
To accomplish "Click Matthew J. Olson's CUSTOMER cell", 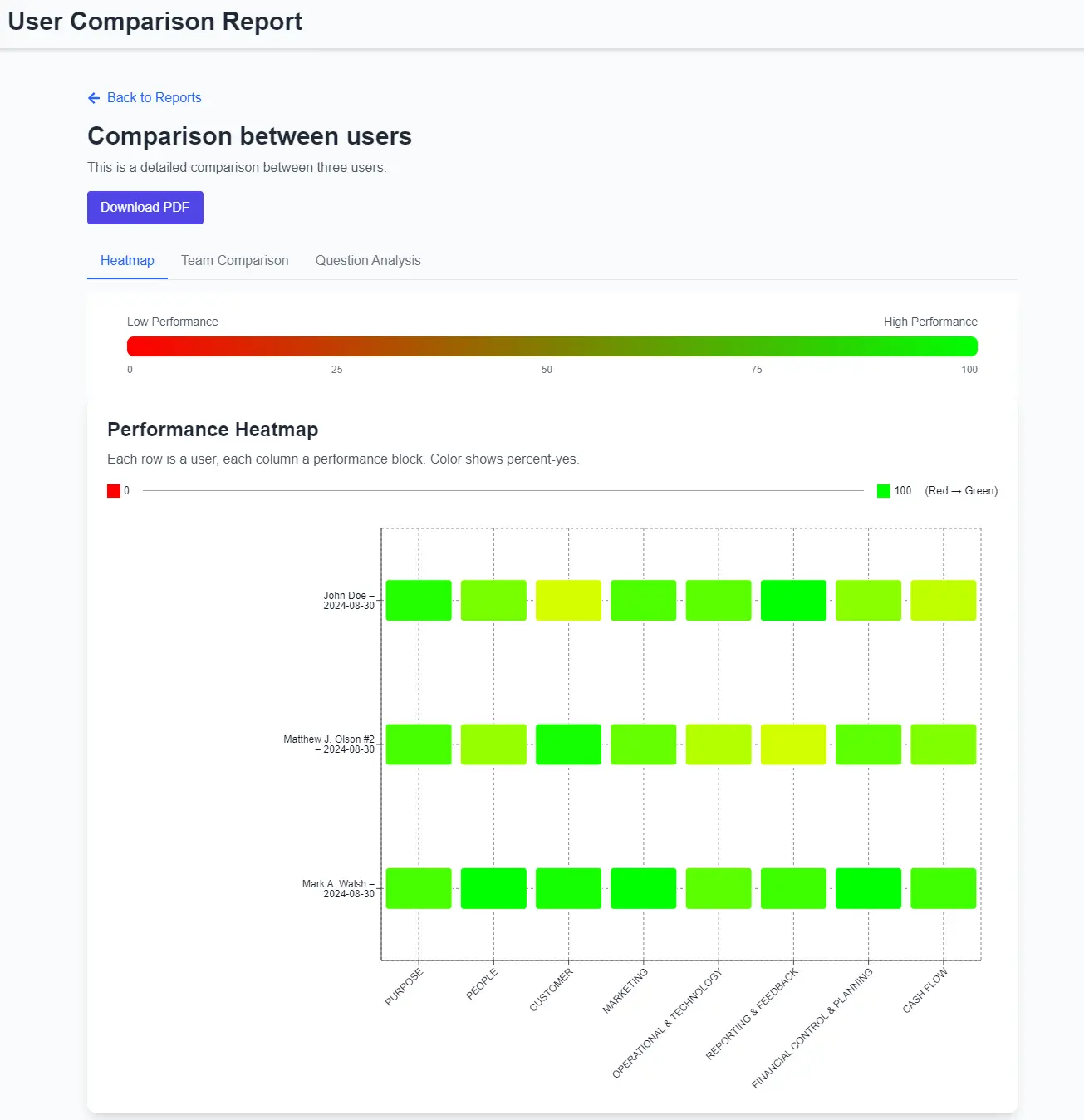I will [568, 744].
